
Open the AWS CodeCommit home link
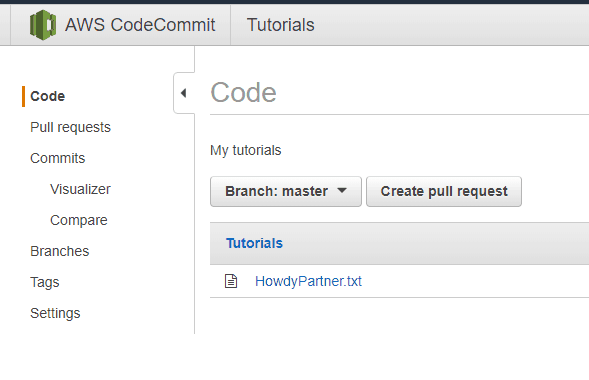click(x=140, y=25)
